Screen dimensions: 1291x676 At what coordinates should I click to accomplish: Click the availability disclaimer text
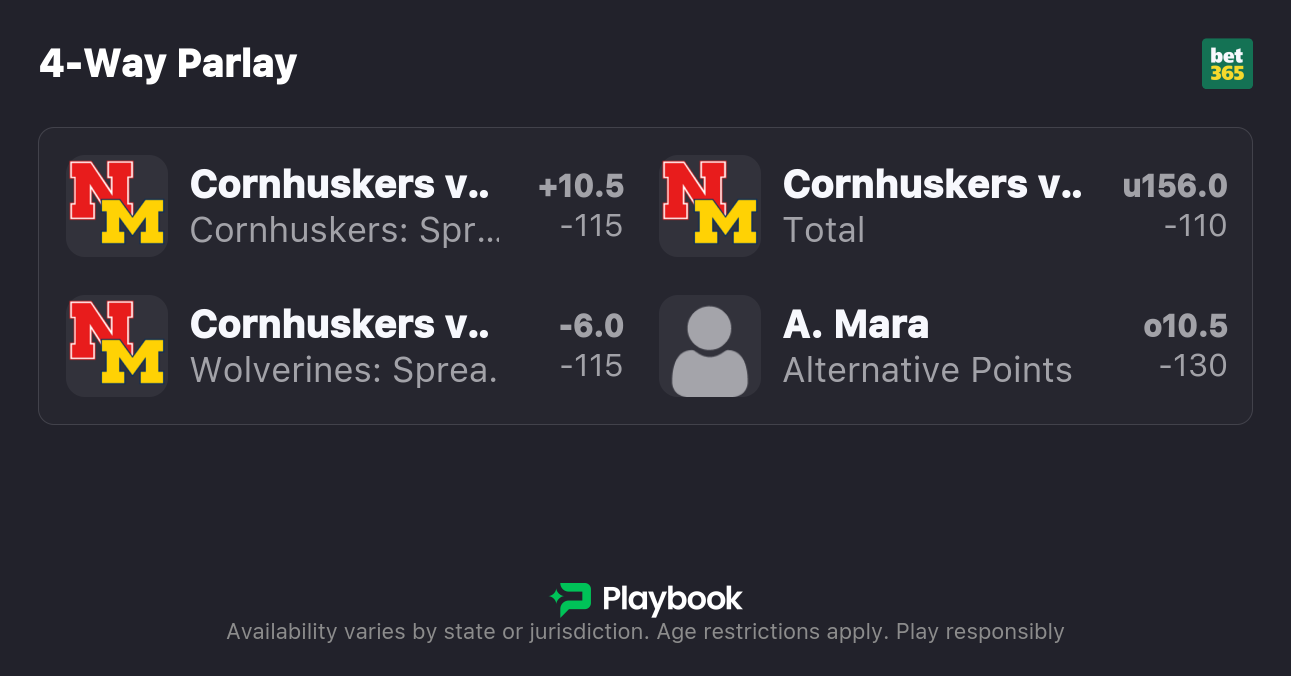point(645,632)
